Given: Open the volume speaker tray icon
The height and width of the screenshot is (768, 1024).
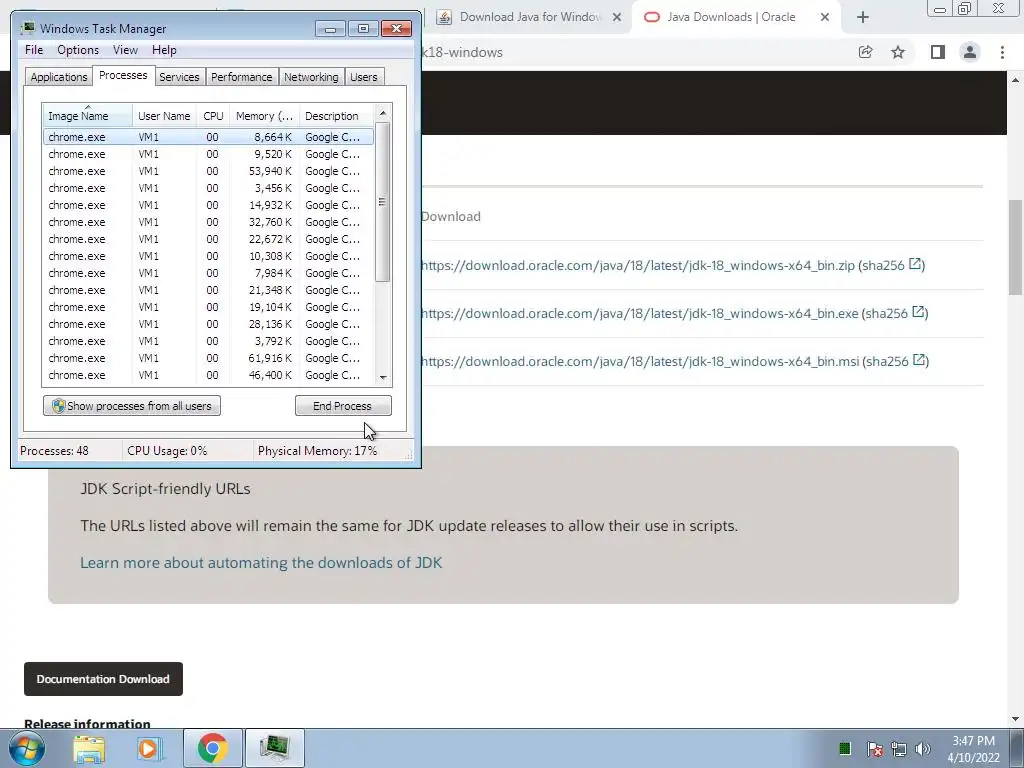Looking at the screenshot, I should pos(922,749).
